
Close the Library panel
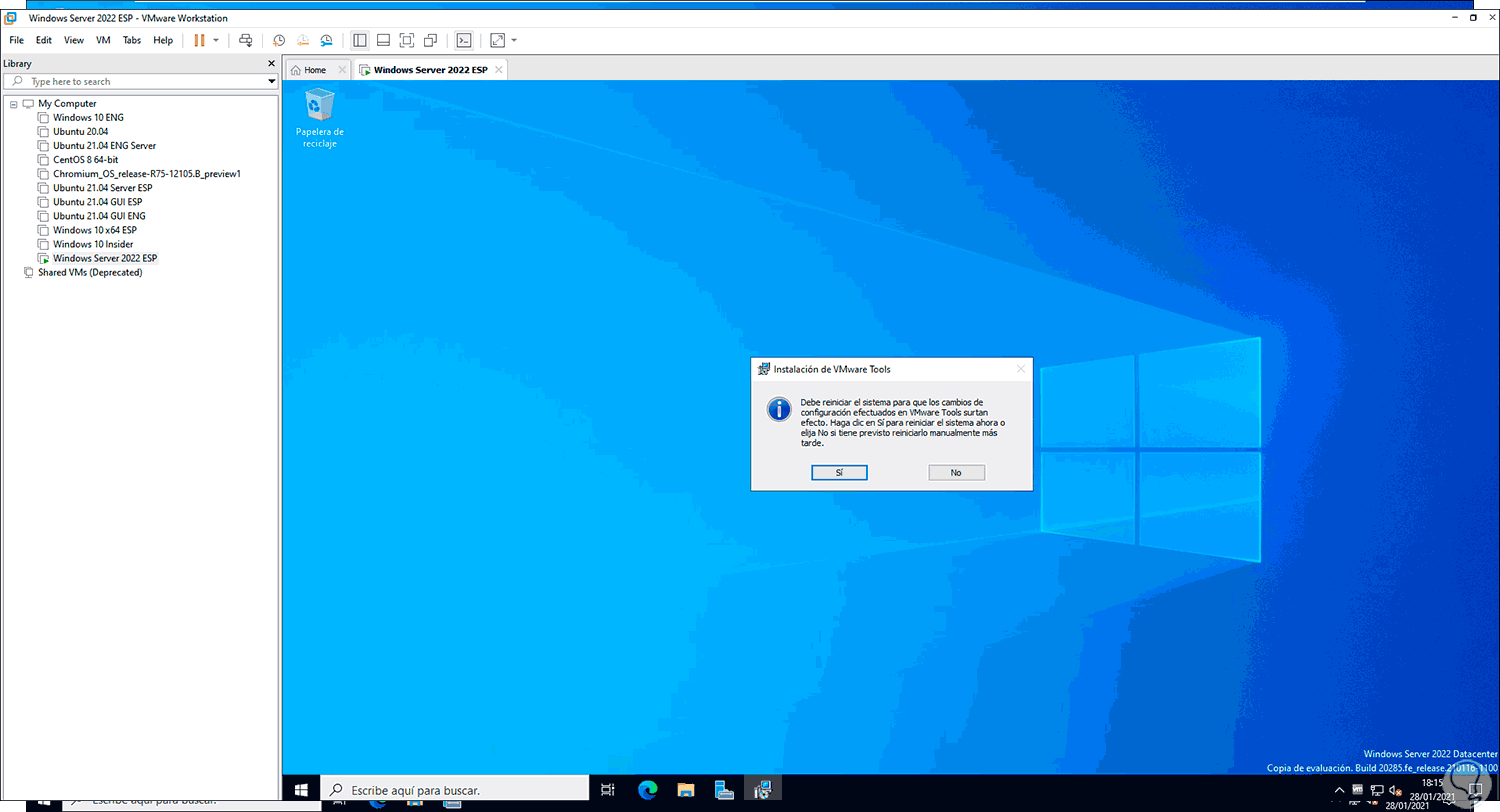[x=271, y=63]
